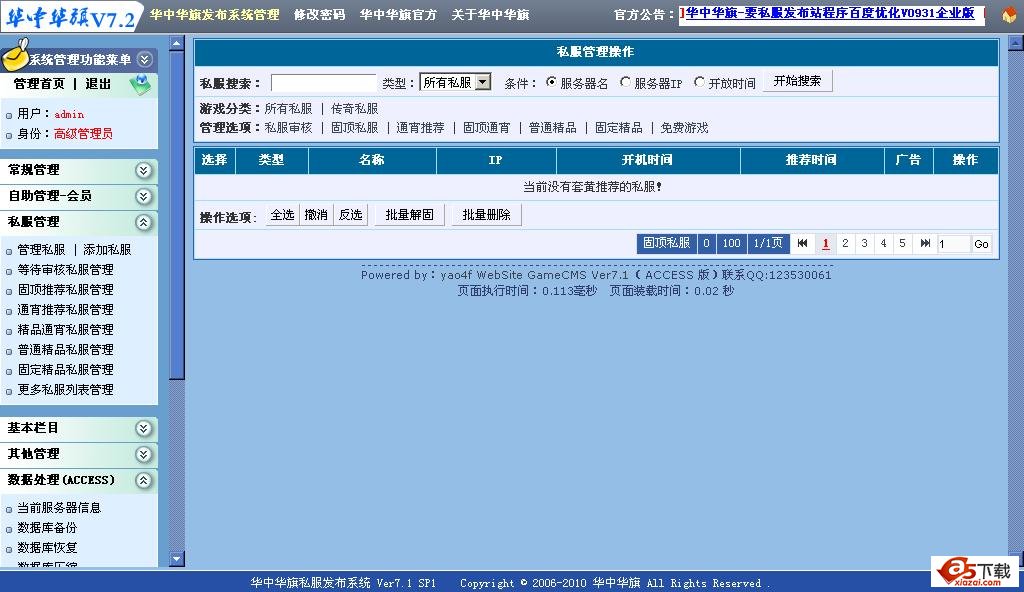Open 固定精品 management option
The image size is (1024, 592).
(x=618, y=128)
